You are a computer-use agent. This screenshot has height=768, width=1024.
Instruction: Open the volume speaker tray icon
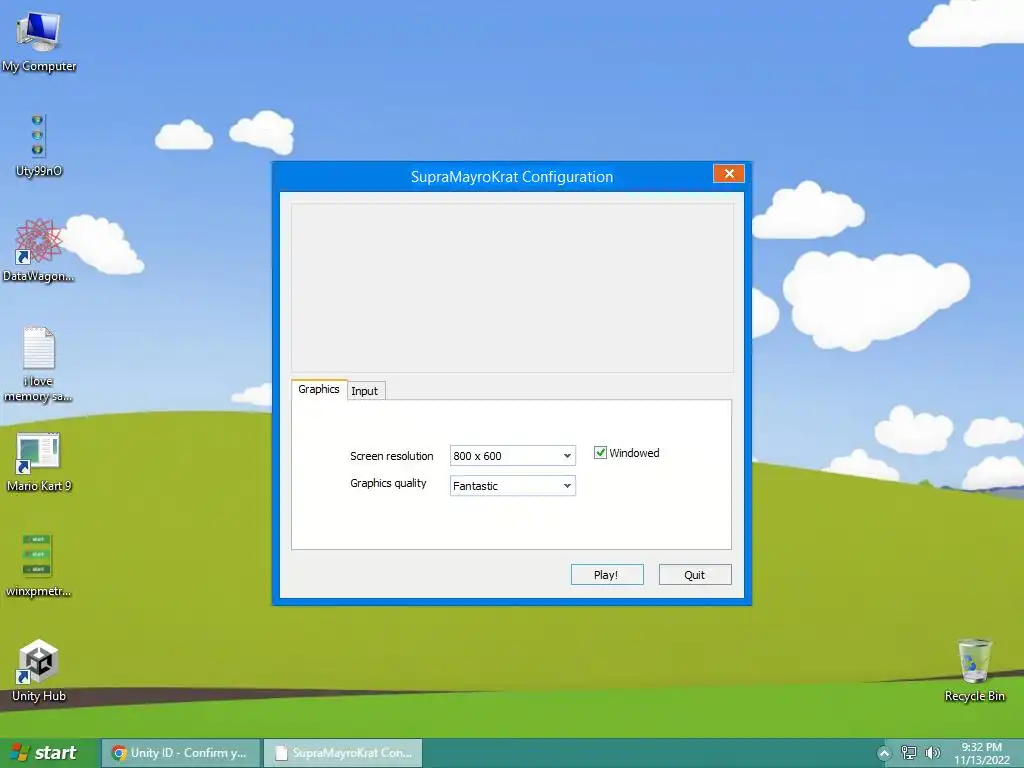click(x=932, y=753)
